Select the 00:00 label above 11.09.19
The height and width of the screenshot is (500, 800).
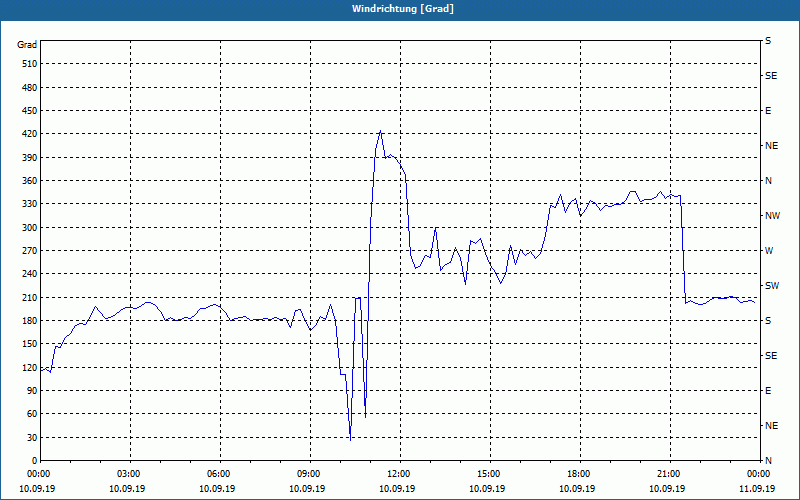pos(757,474)
